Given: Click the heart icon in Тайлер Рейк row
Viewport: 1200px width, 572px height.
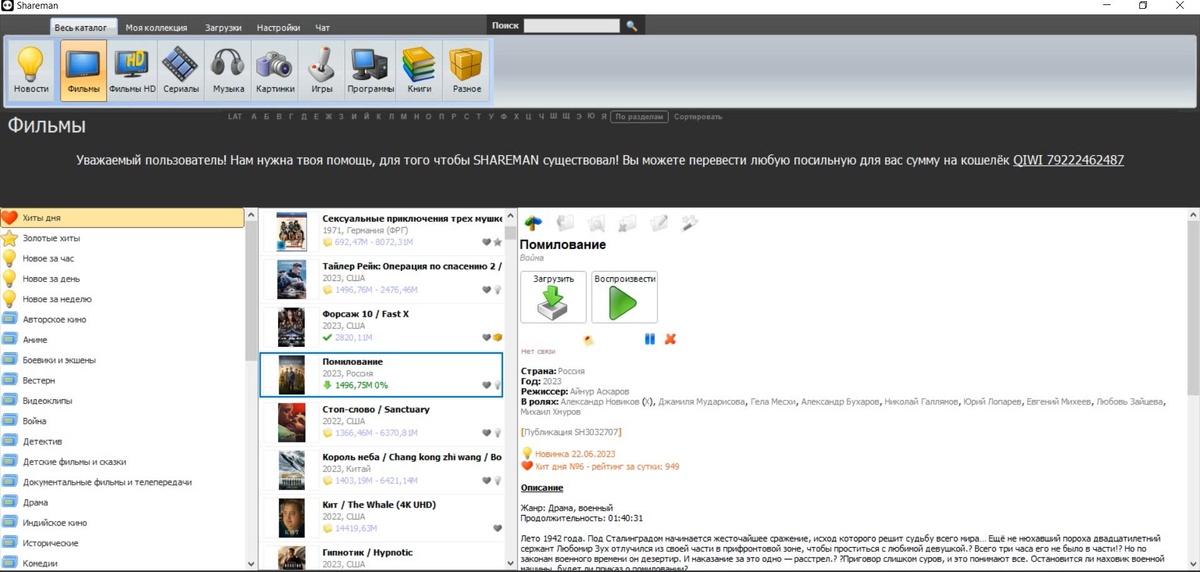Looking at the screenshot, I should (486, 289).
